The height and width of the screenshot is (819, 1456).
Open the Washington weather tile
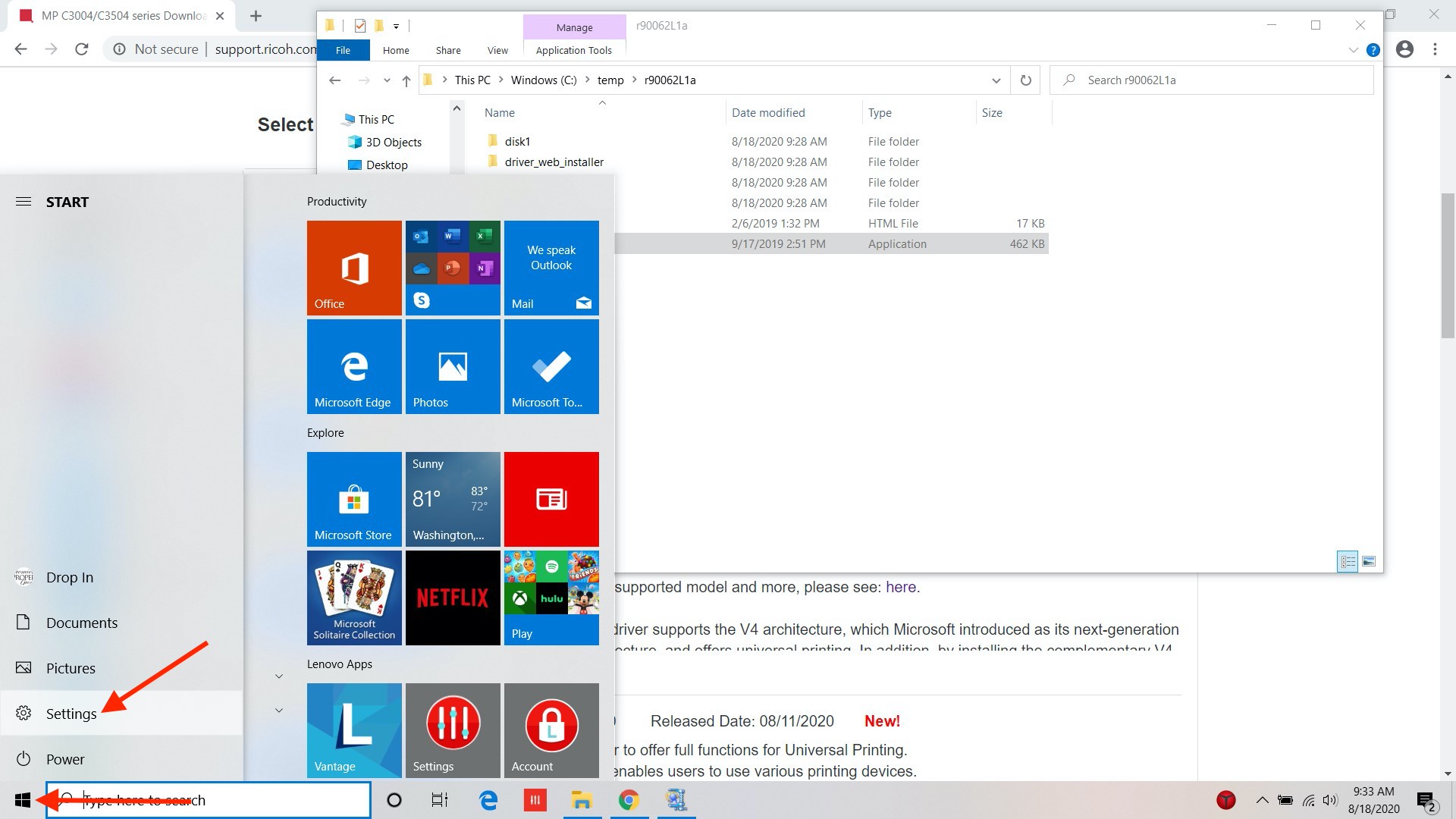(453, 499)
